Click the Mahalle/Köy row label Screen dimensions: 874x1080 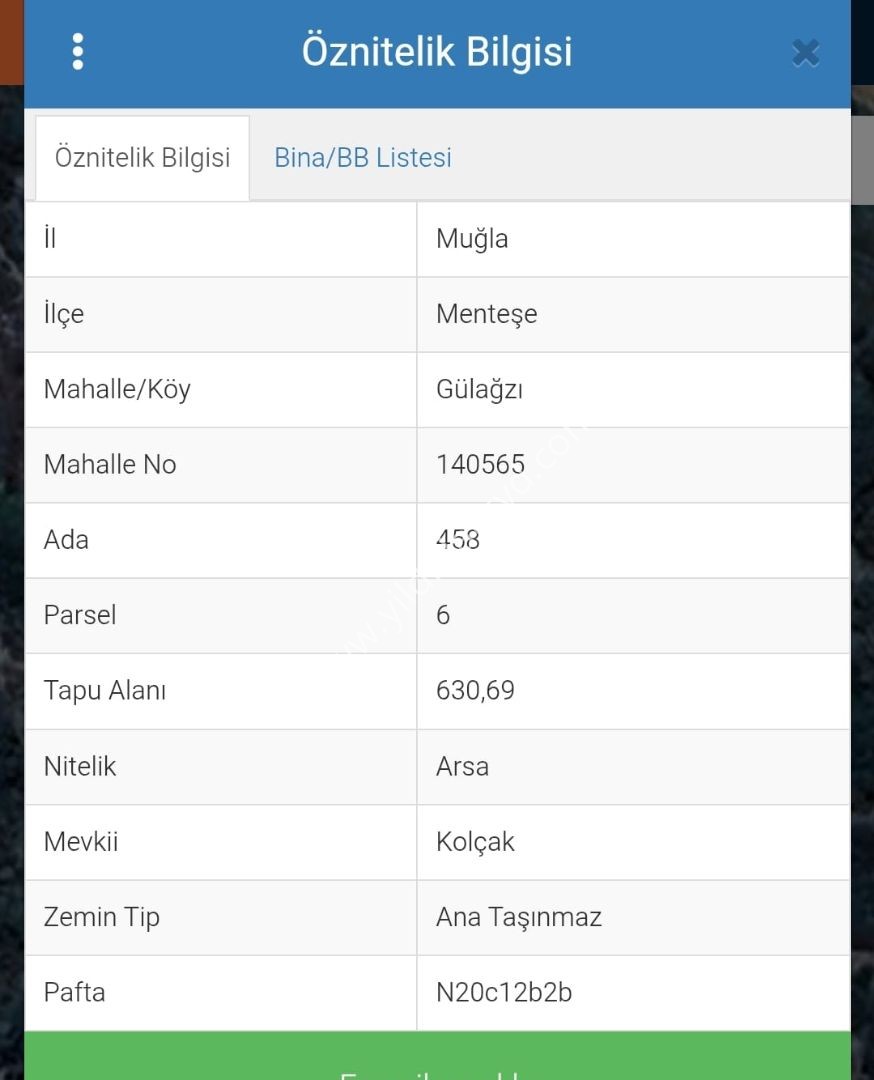117,389
